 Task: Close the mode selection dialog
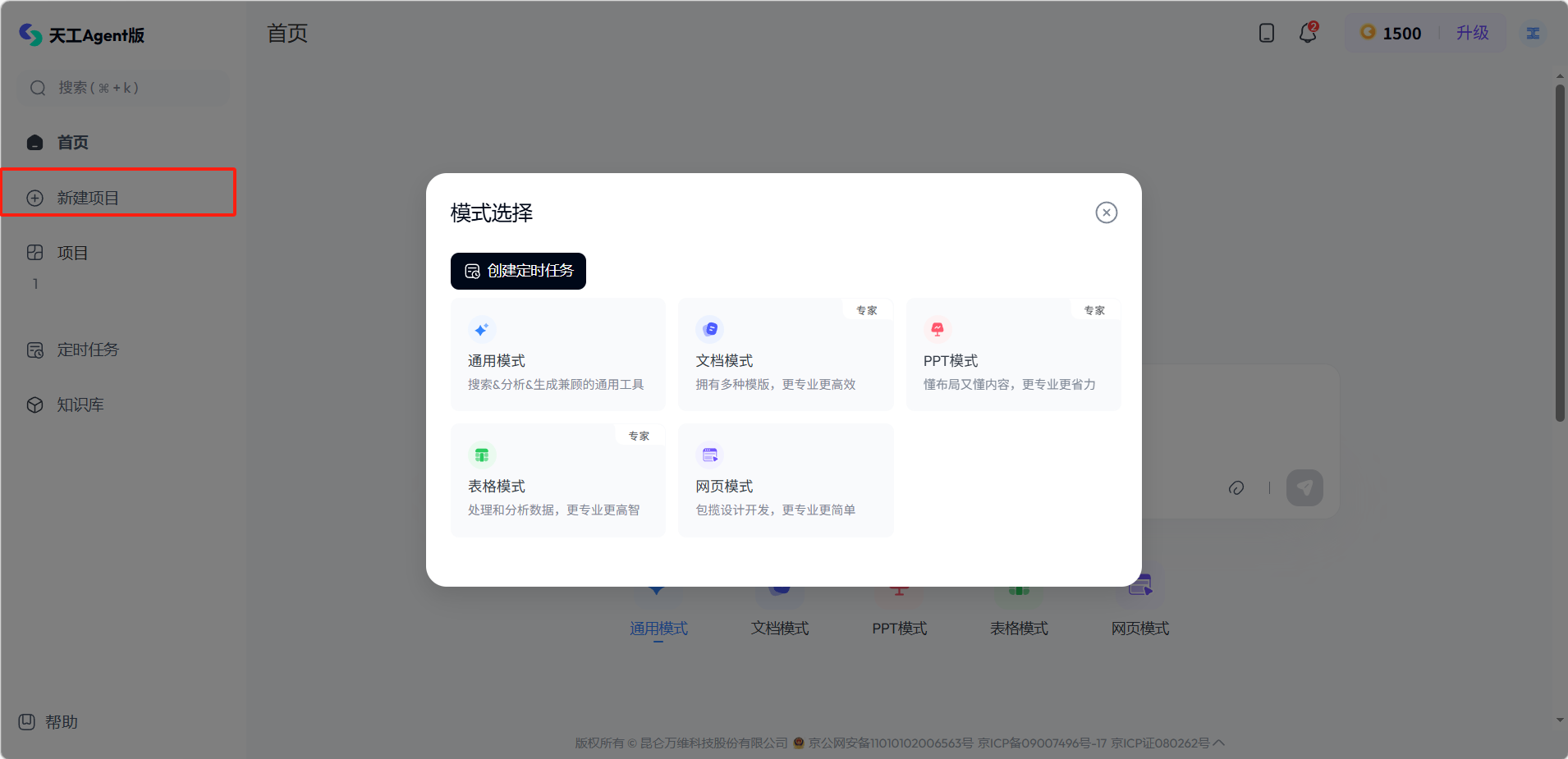click(x=1106, y=213)
